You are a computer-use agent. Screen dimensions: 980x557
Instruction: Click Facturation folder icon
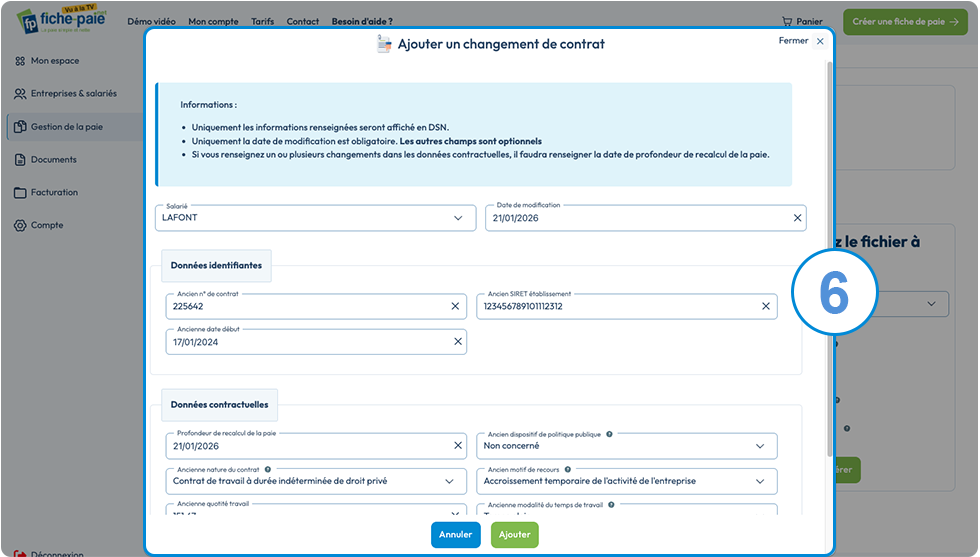[x=20, y=193]
